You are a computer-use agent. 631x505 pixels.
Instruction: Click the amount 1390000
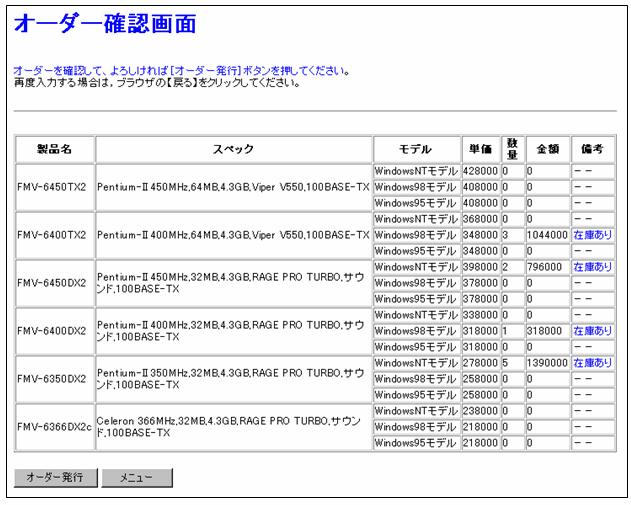coord(548,363)
